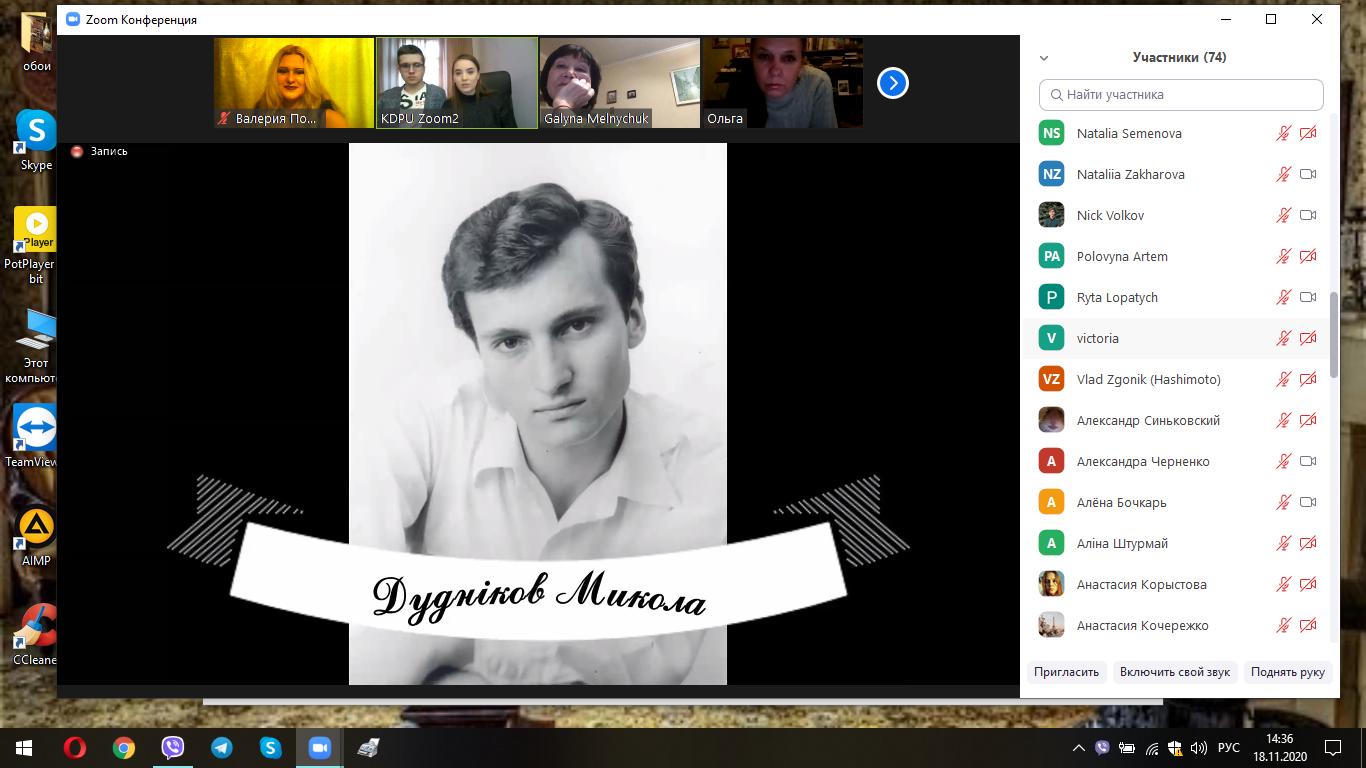Open the AIMP desktop shortcut
Screen dimensions: 1366x768
(x=36, y=527)
